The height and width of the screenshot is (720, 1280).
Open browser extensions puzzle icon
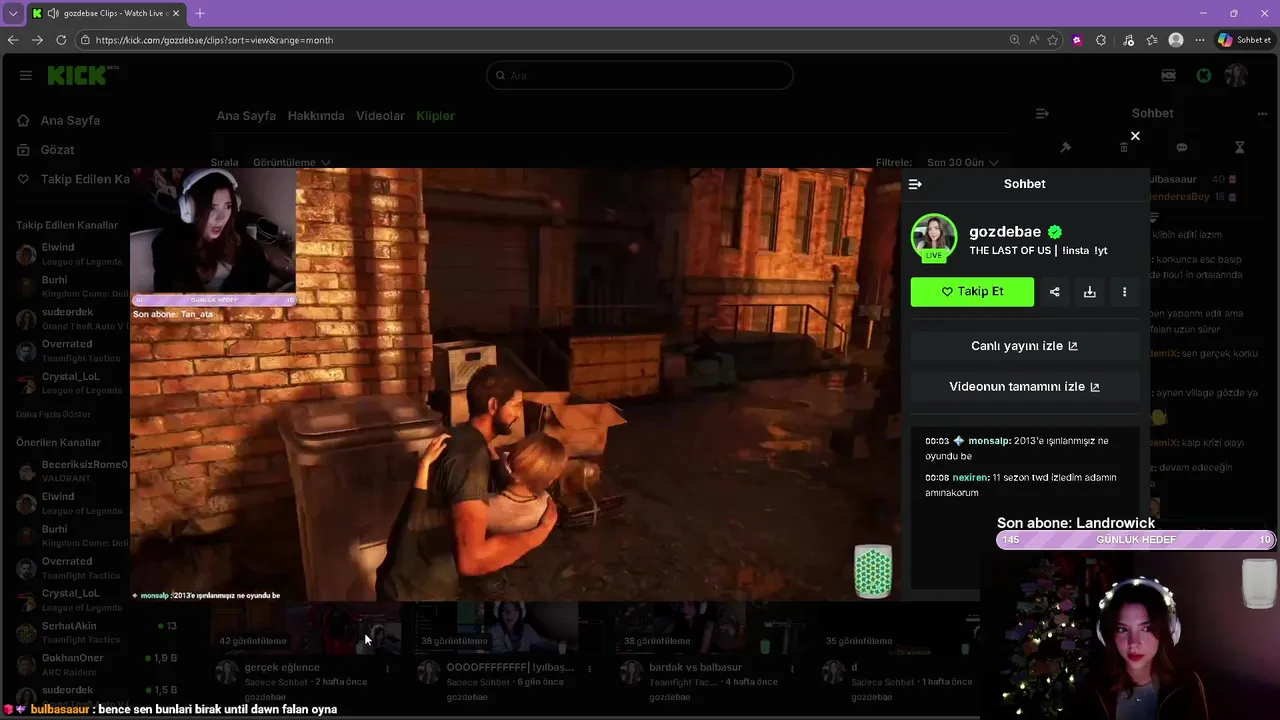[1101, 40]
